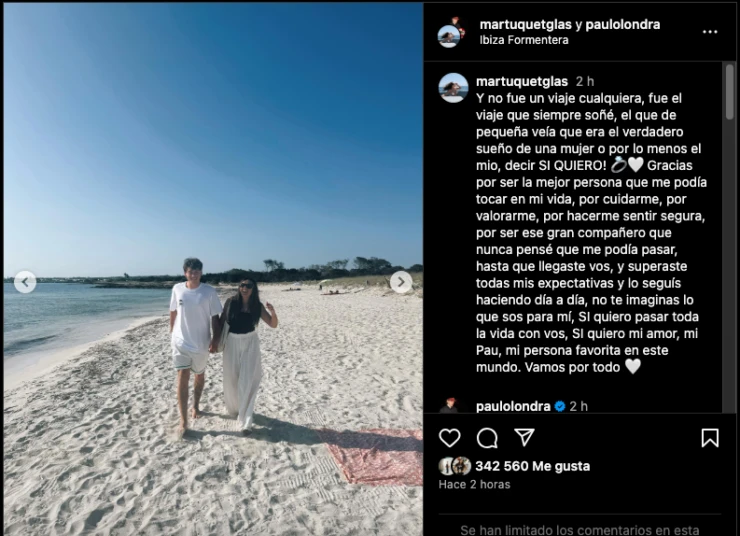The width and height of the screenshot is (740, 536).
Task: Click liker avatars next to likes count
Action: point(455,466)
